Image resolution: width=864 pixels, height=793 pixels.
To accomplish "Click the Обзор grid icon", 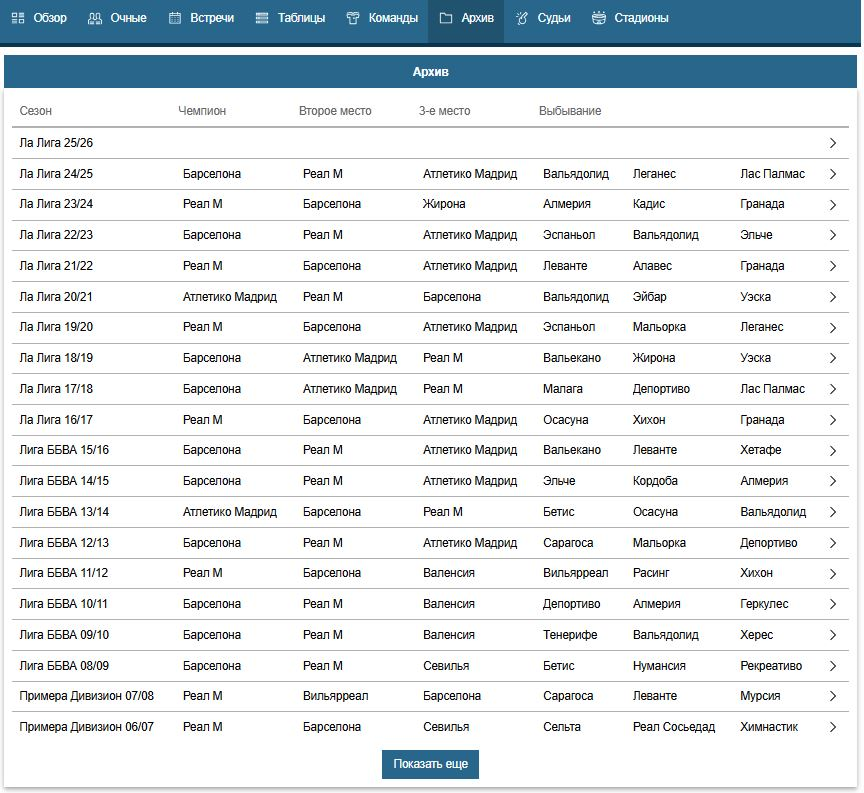I will (18, 18).
